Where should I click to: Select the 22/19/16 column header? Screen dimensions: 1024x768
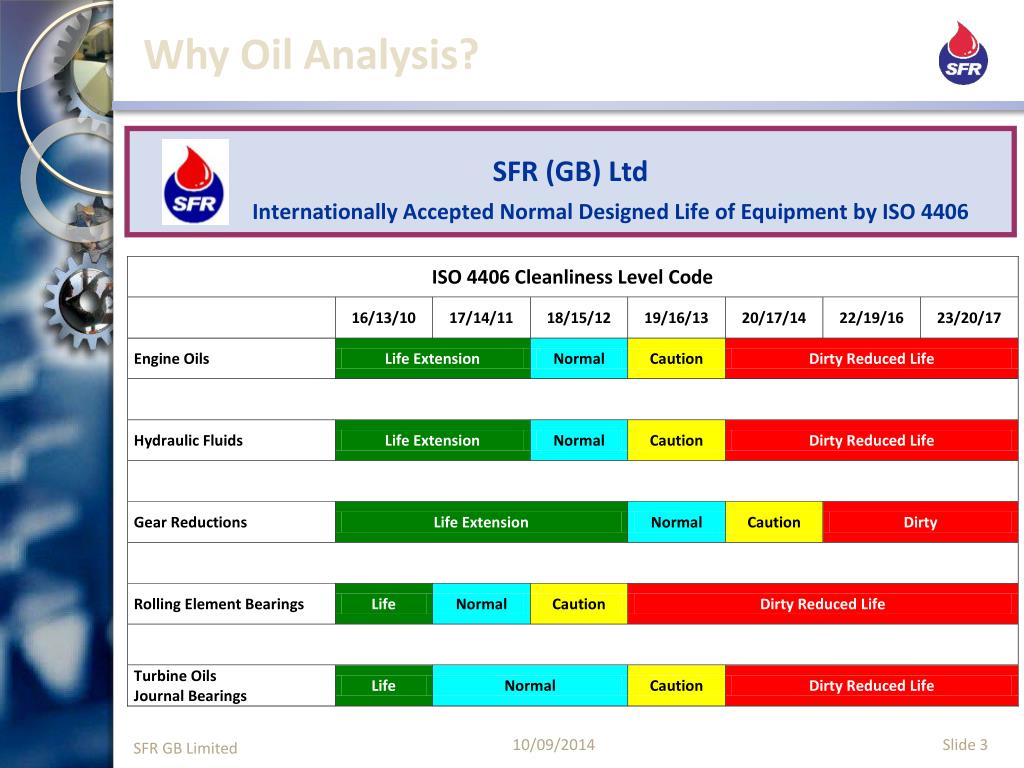871,318
